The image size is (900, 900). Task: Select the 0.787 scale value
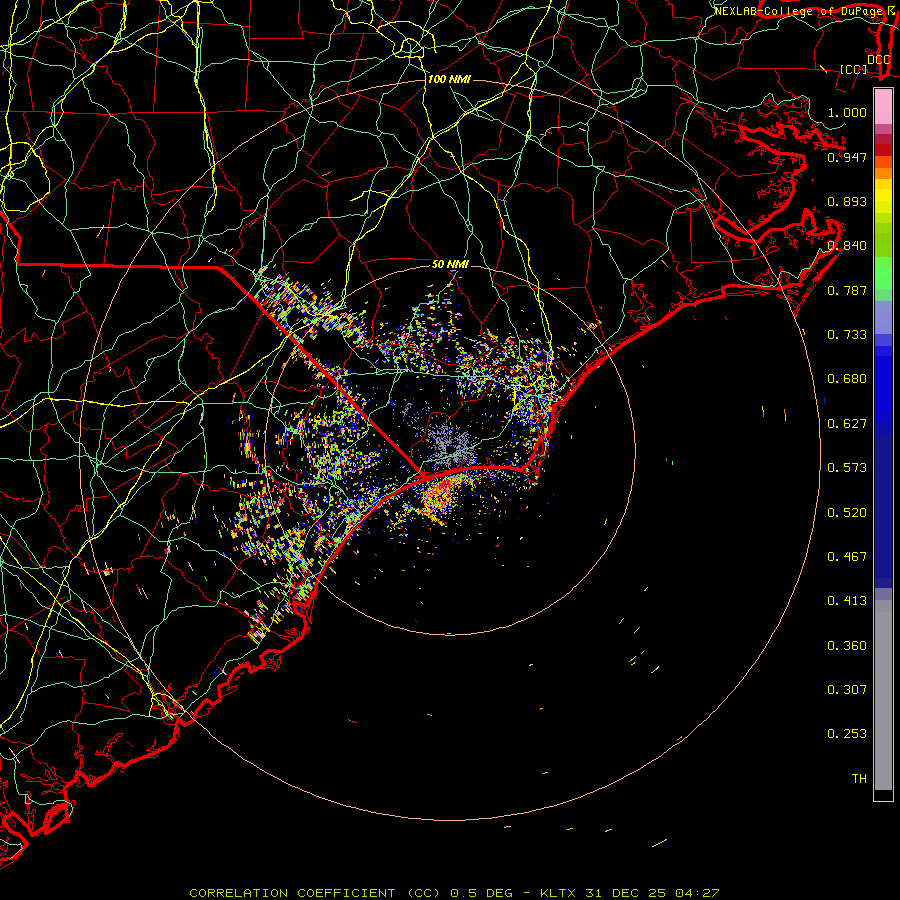pyautogui.click(x=847, y=290)
